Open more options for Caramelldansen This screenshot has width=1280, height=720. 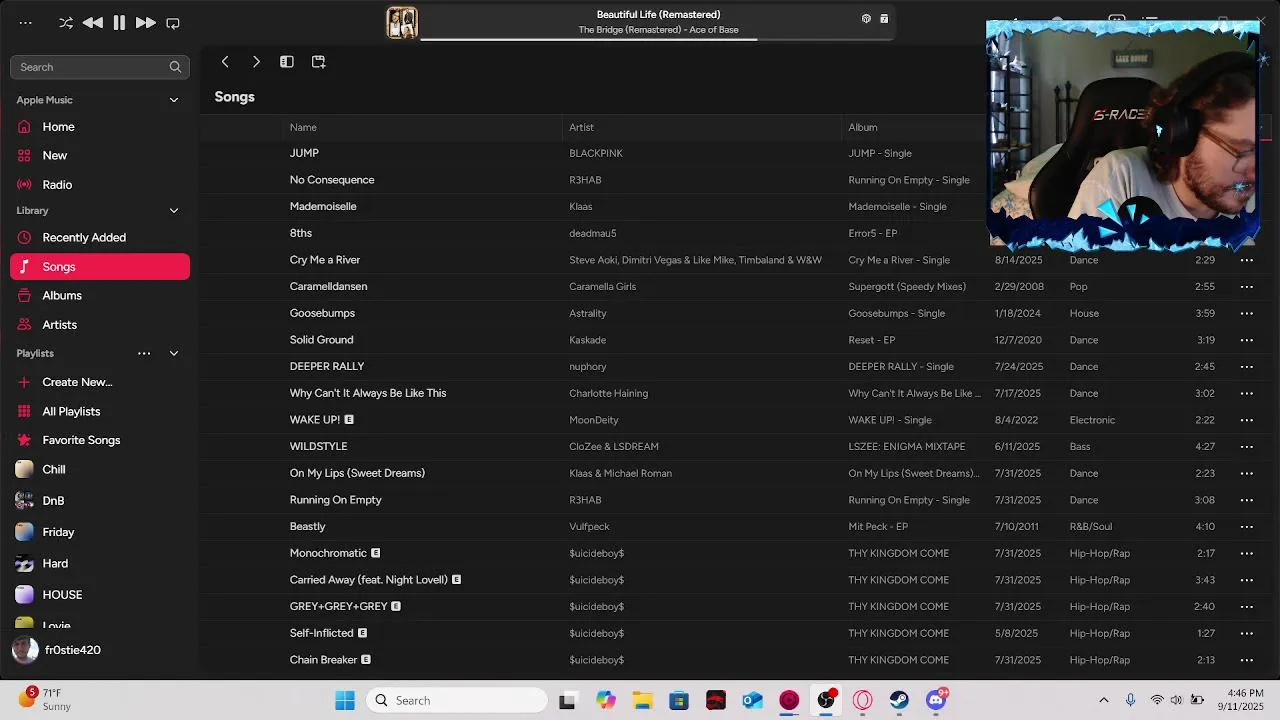point(1247,287)
